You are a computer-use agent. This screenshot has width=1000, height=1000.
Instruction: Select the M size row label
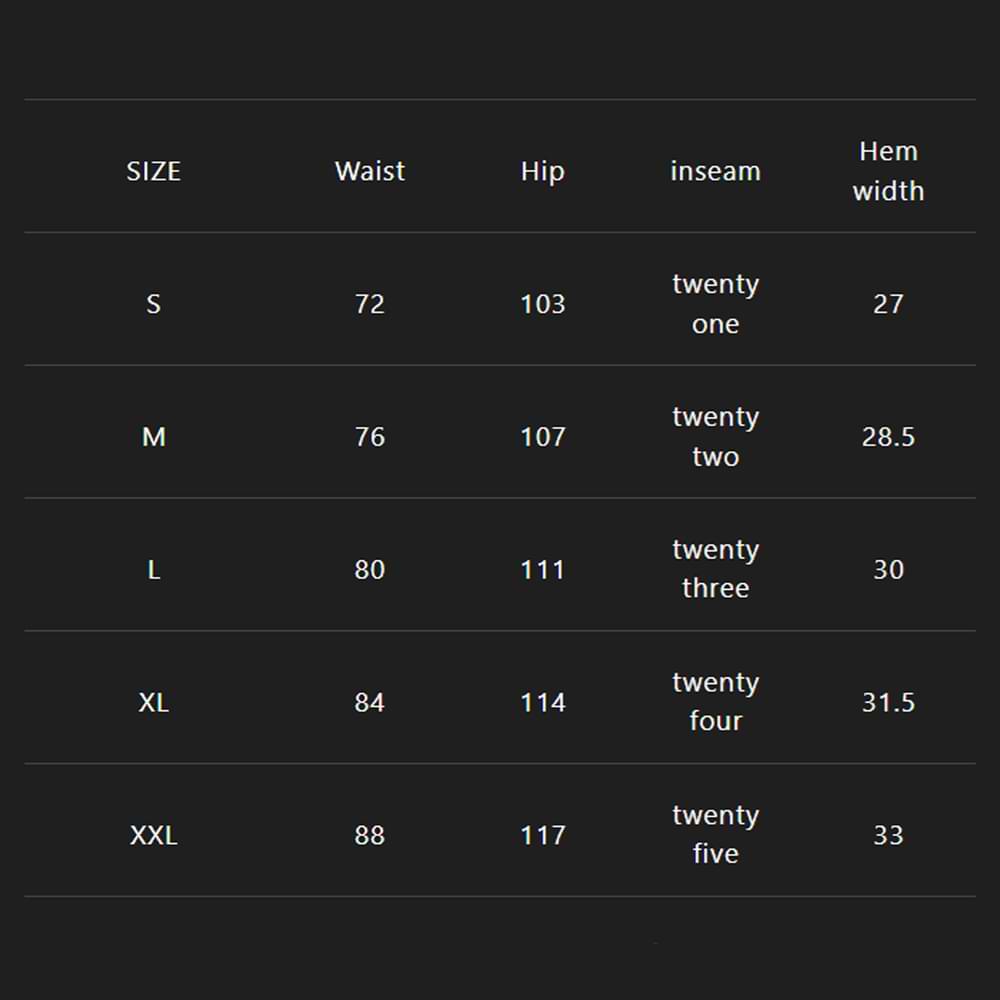[153, 437]
